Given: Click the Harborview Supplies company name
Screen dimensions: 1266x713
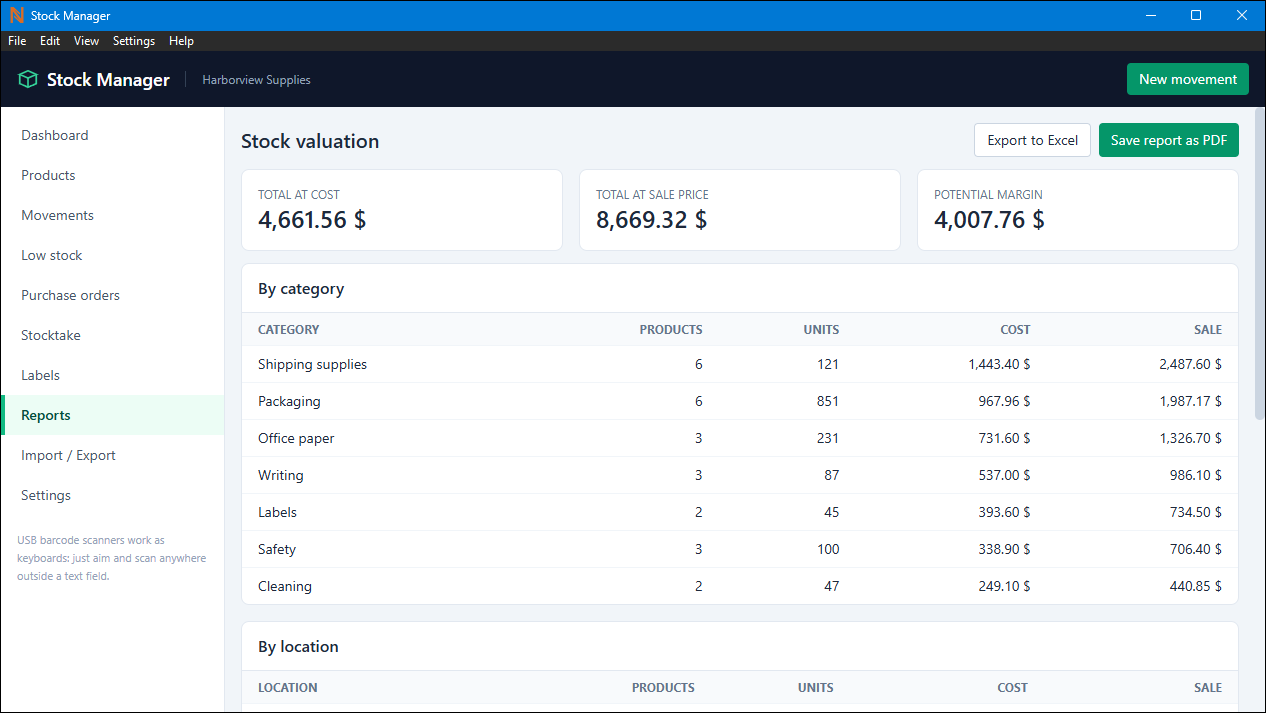Looking at the screenshot, I should [256, 80].
